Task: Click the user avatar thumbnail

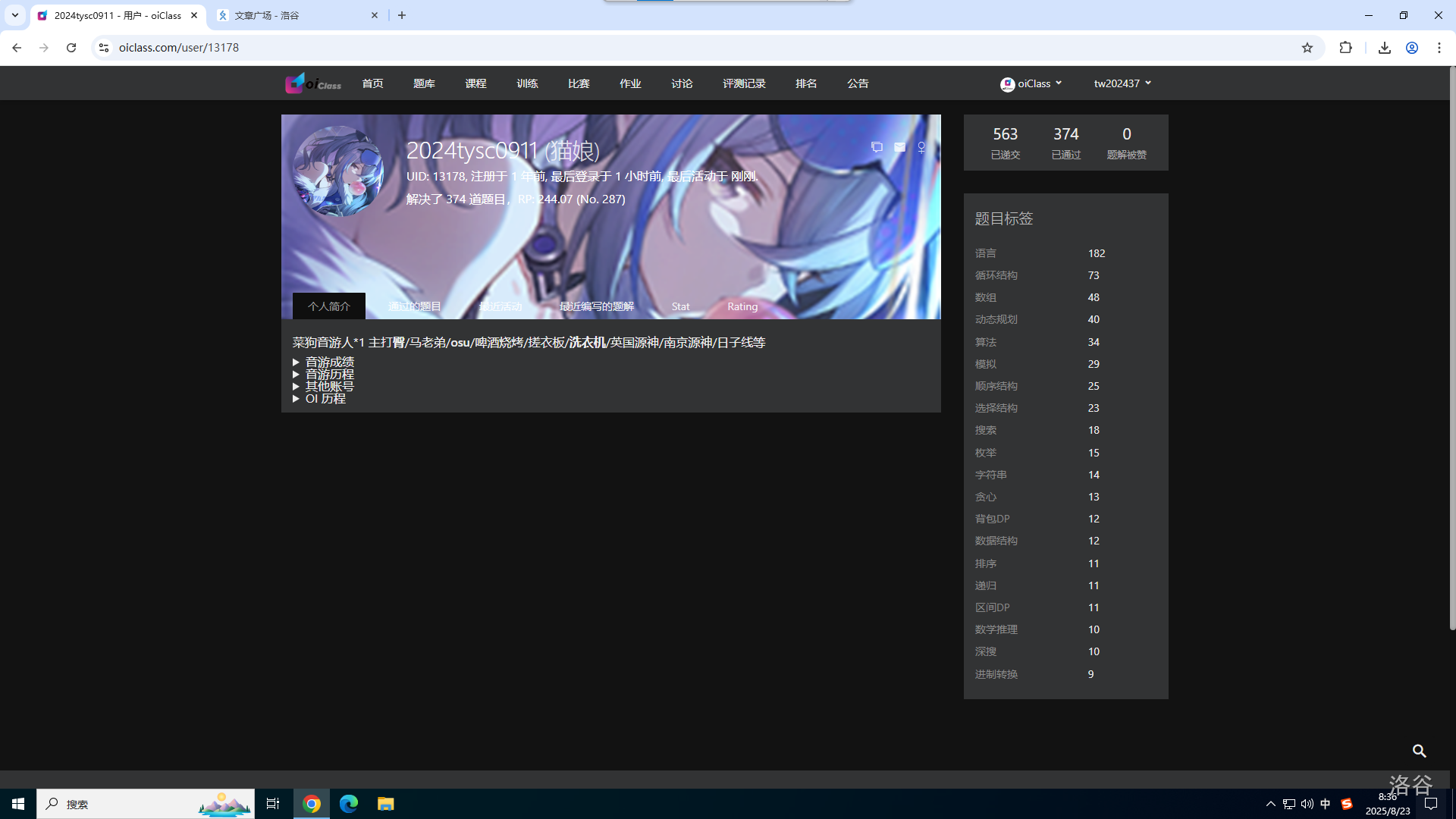Action: click(338, 171)
